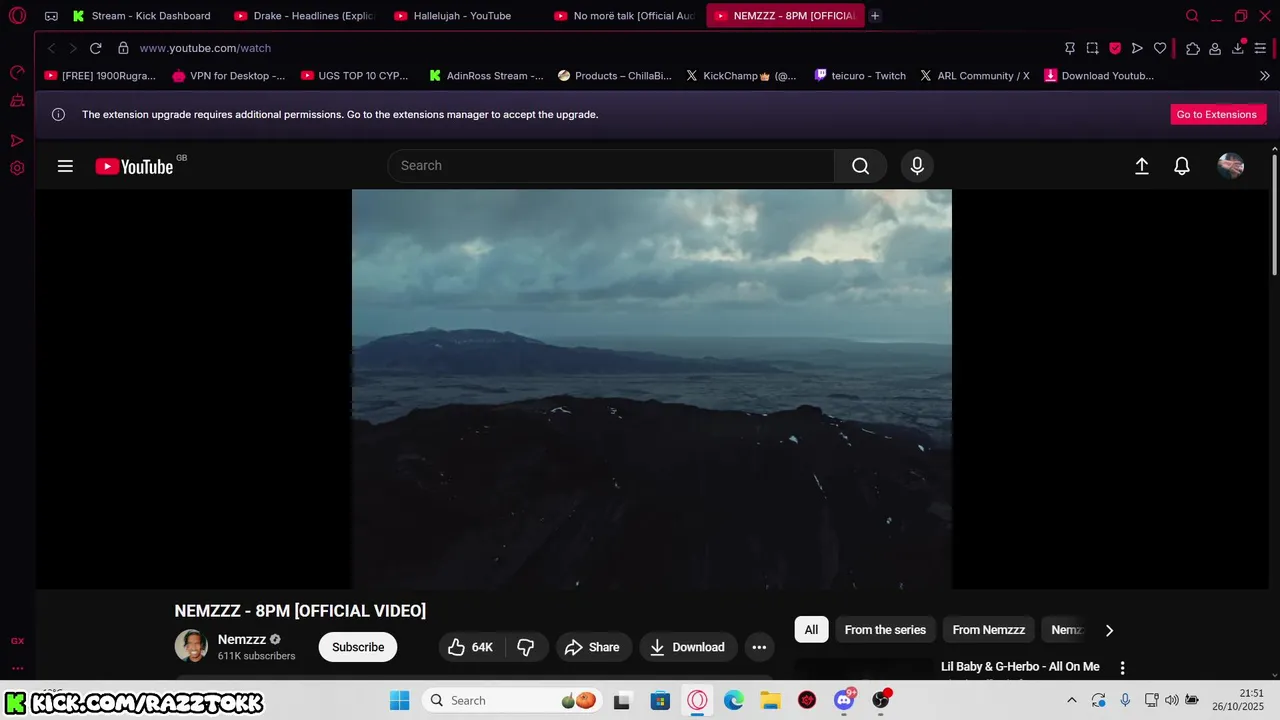This screenshot has height=720, width=1280.
Task: Open the UGS TOP 10 CYP bookmark
Action: coord(355,75)
